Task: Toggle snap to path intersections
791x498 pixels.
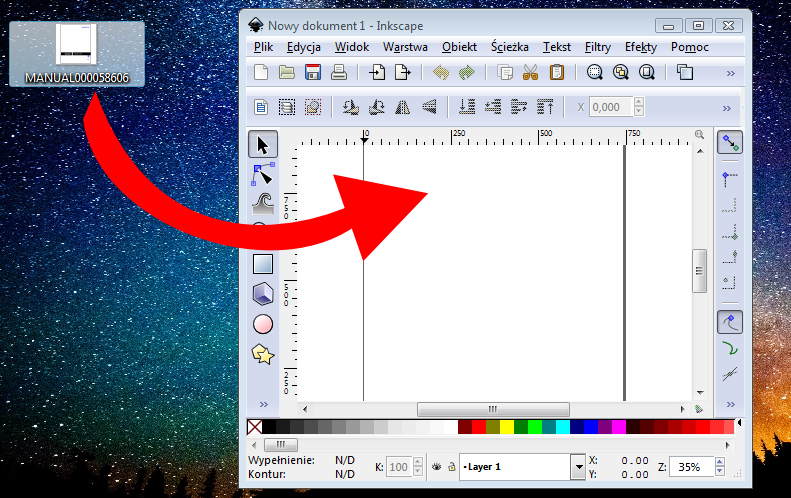Action: (x=730, y=374)
